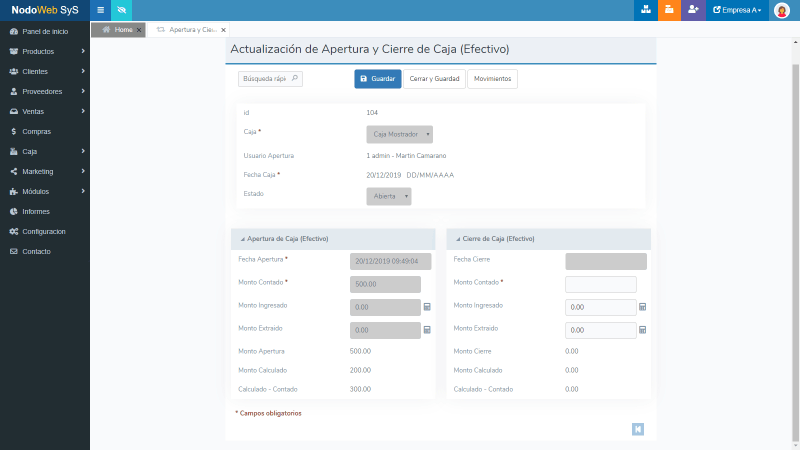The width and height of the screenshot is (800, 450).
Task: Click the Cierre Monto Contado input field
Action: click(601, 284)
